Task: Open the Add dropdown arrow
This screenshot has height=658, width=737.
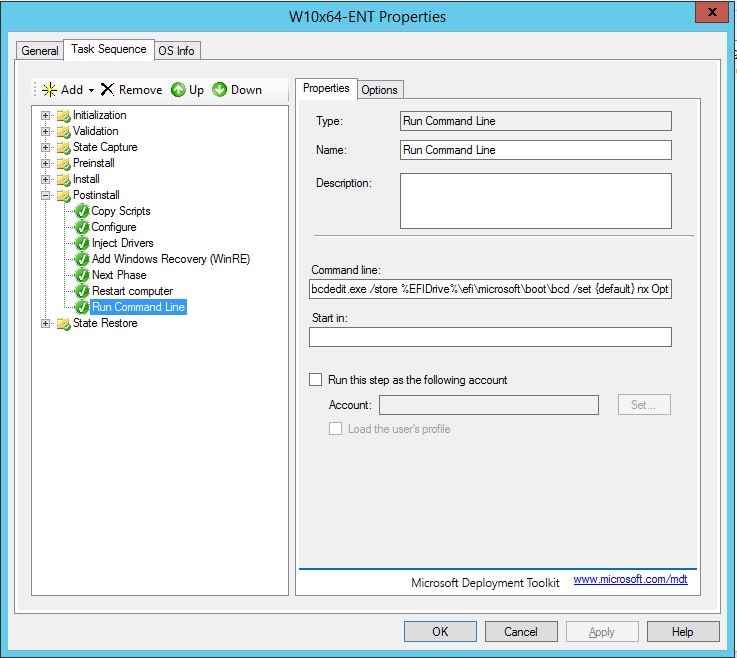Action: tap(91, 90)
